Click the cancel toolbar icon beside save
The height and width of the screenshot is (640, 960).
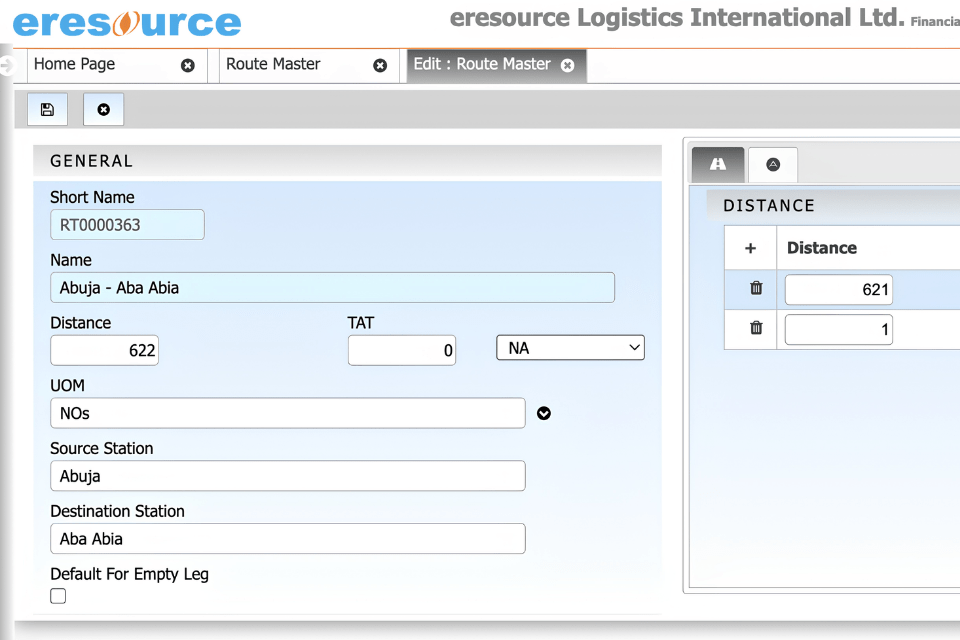[103, 110]
